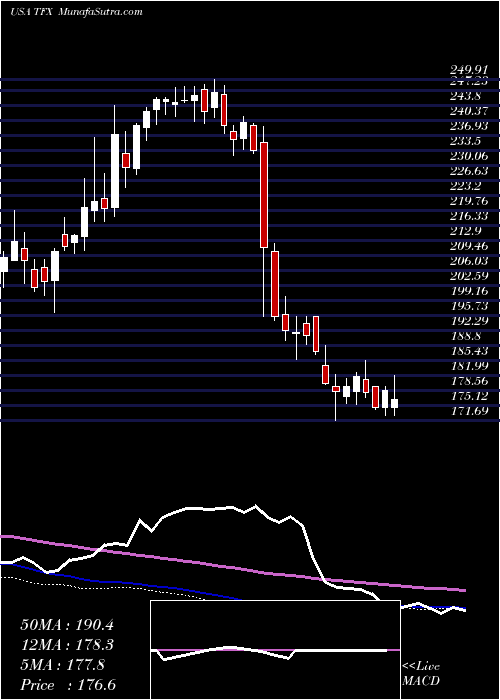Click the 188.8 price axis label
500x700 pixels.
click(465, 336)
